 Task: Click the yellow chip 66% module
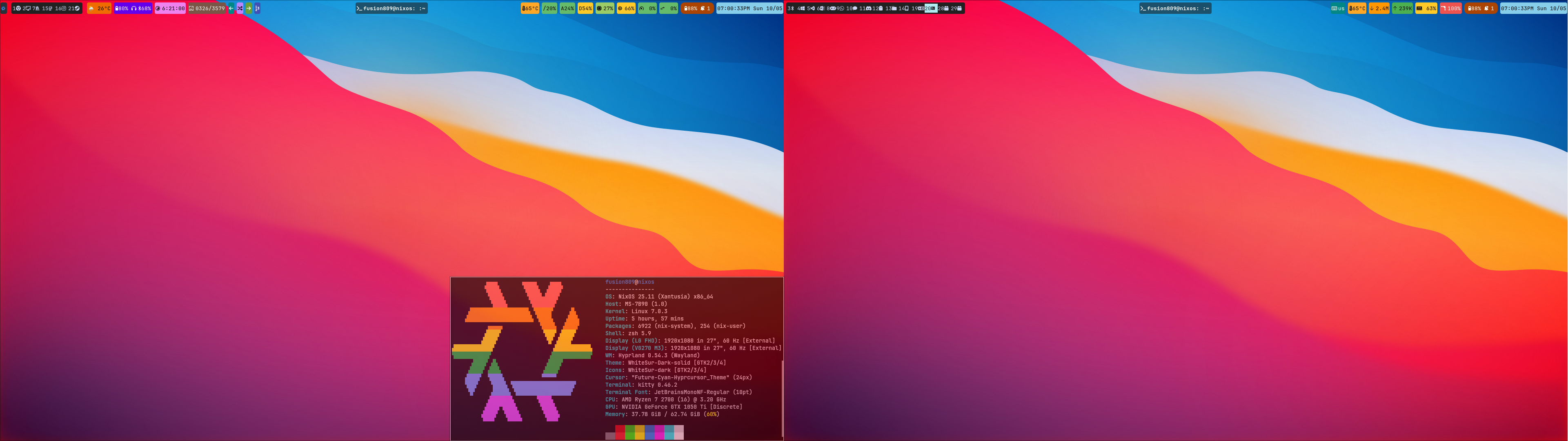tap(626, 9)
